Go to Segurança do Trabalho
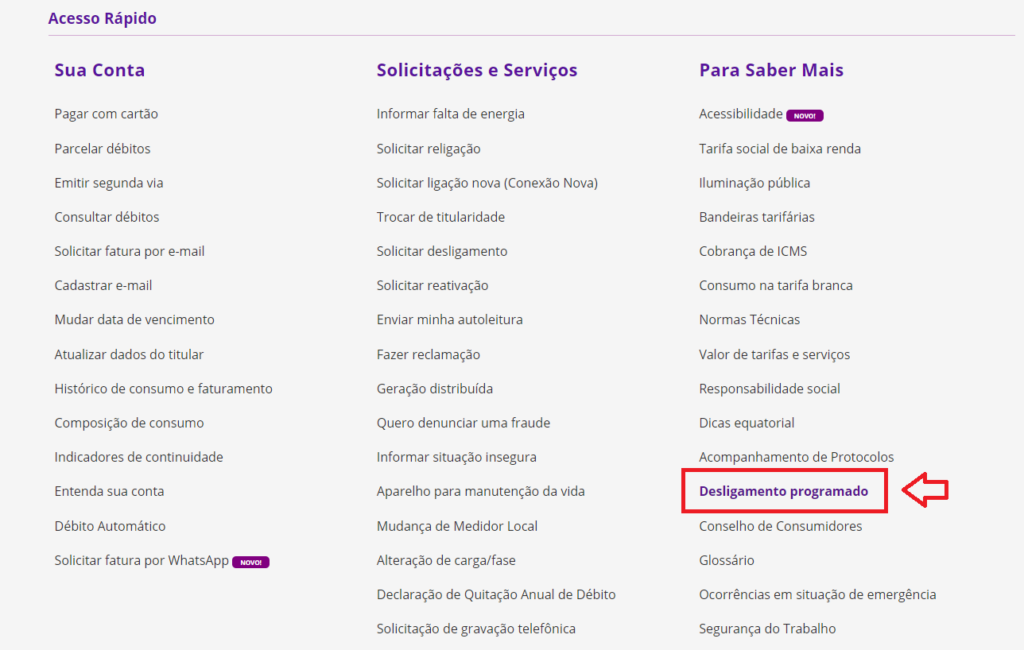This screenshot has width=1024, height=650. 767,629
